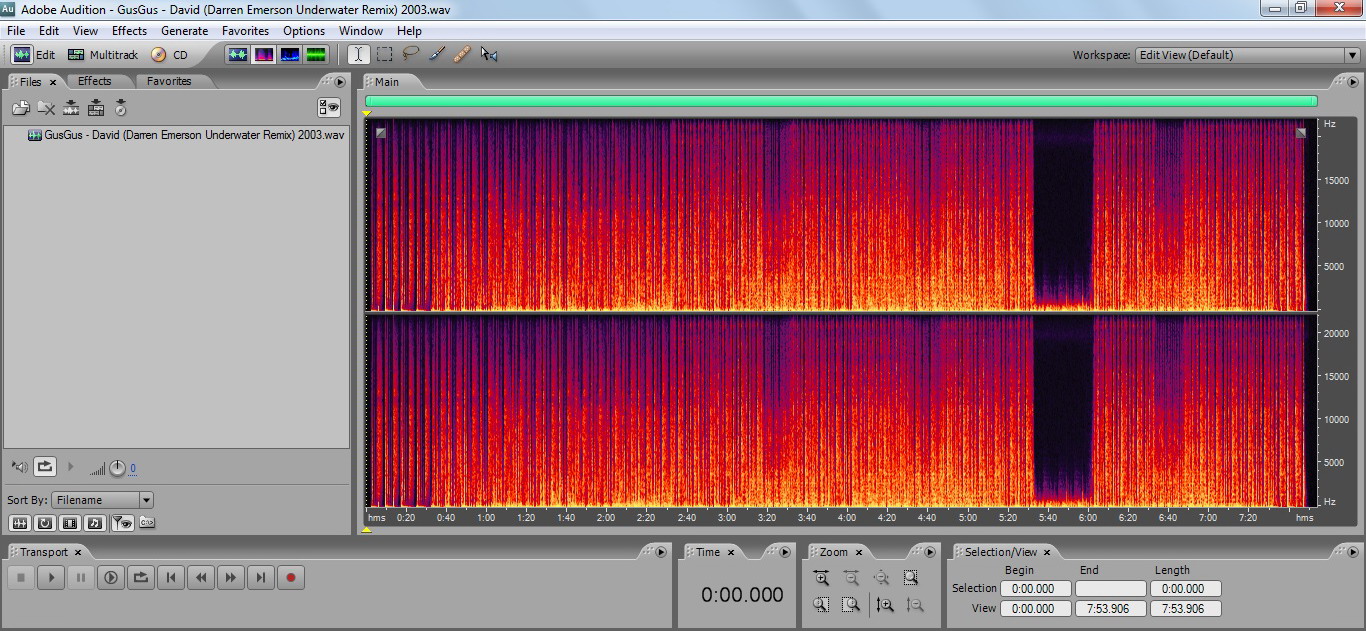This screenshot has height=631, width=1366.
Task: Toggle loop preview in Files panel
Action: point(45,467)
